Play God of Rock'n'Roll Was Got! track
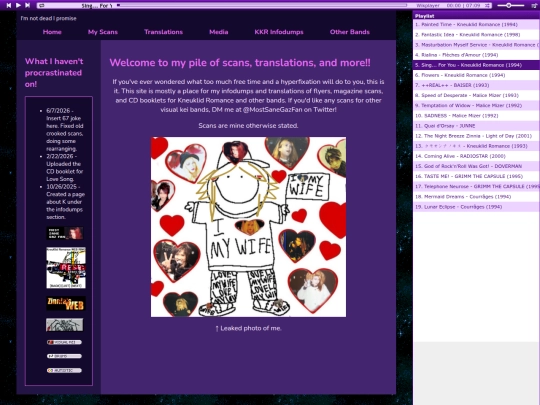540x405 pixels. coord(476,166)
